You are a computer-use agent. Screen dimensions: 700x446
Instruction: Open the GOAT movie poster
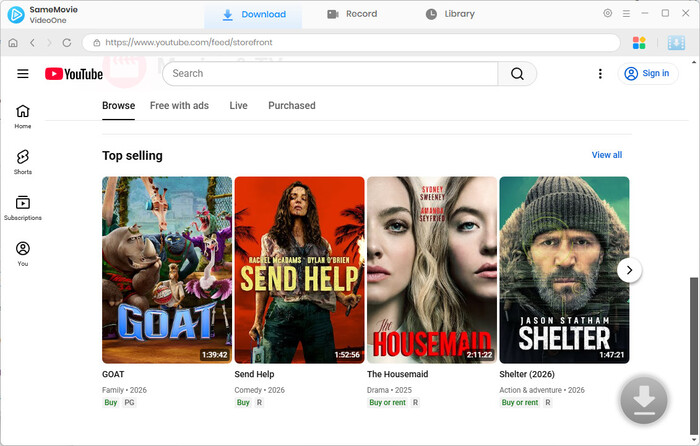click(x=167, y=270)
